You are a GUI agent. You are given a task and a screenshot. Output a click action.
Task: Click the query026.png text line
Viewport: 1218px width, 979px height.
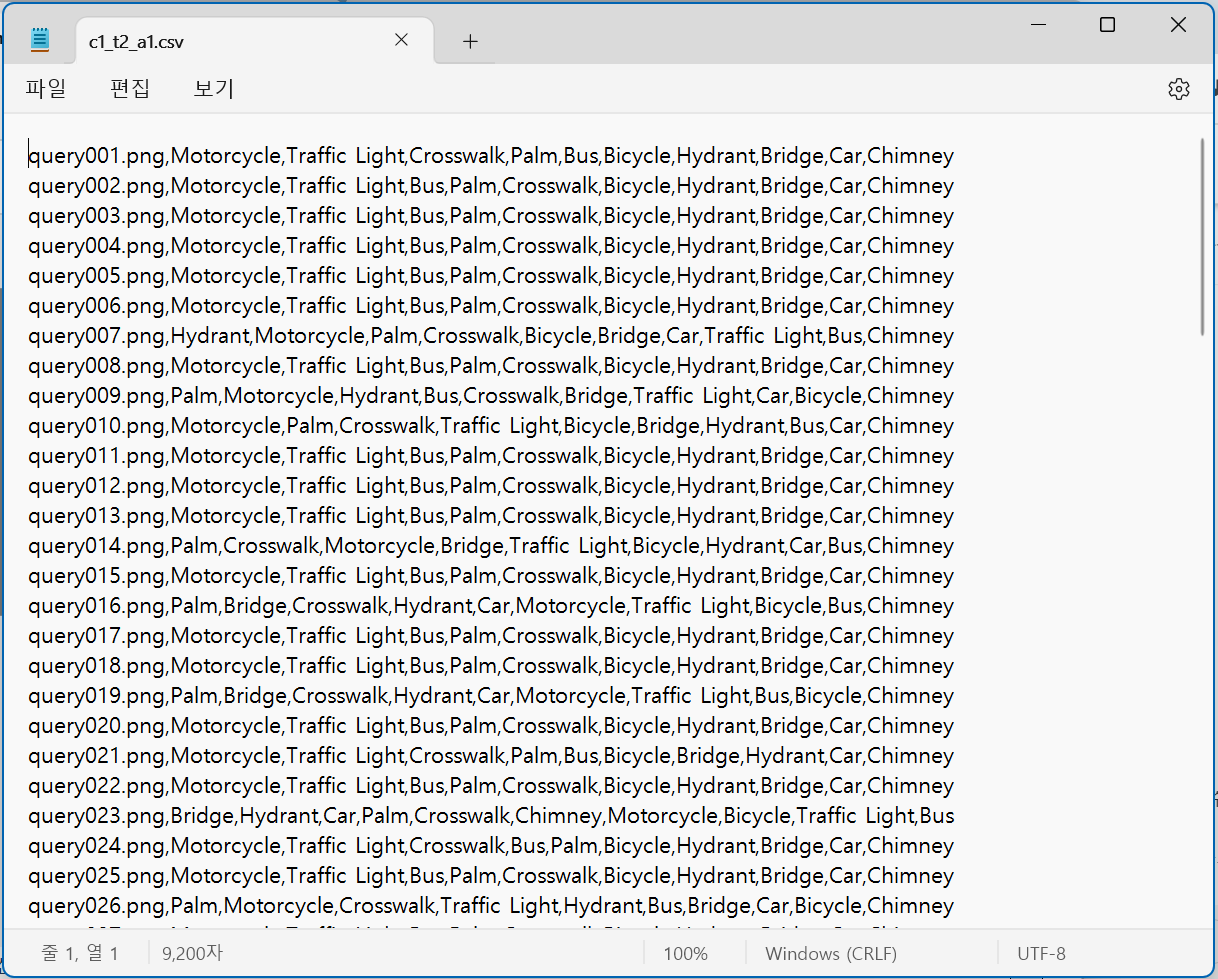491,906
